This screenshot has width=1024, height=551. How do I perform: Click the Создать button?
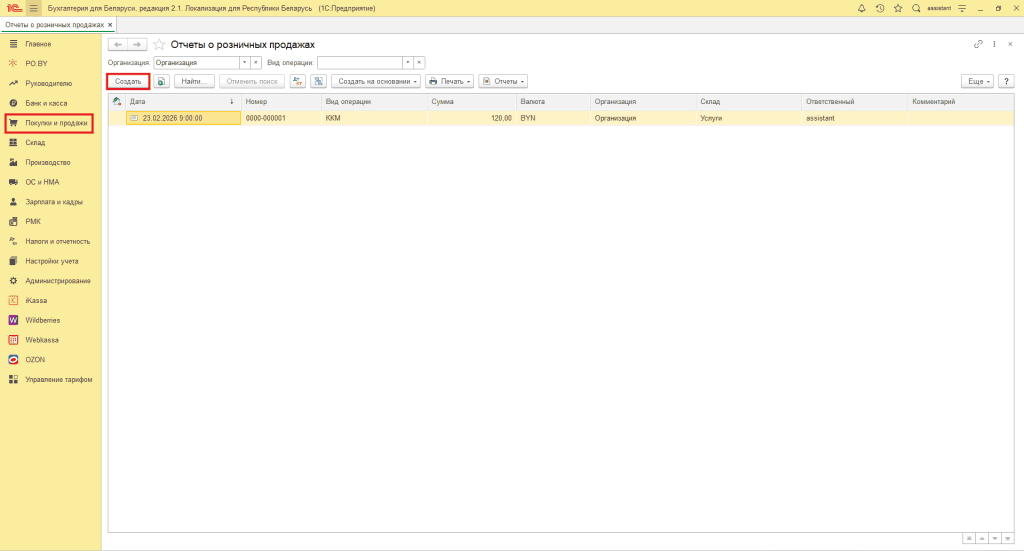128,81
